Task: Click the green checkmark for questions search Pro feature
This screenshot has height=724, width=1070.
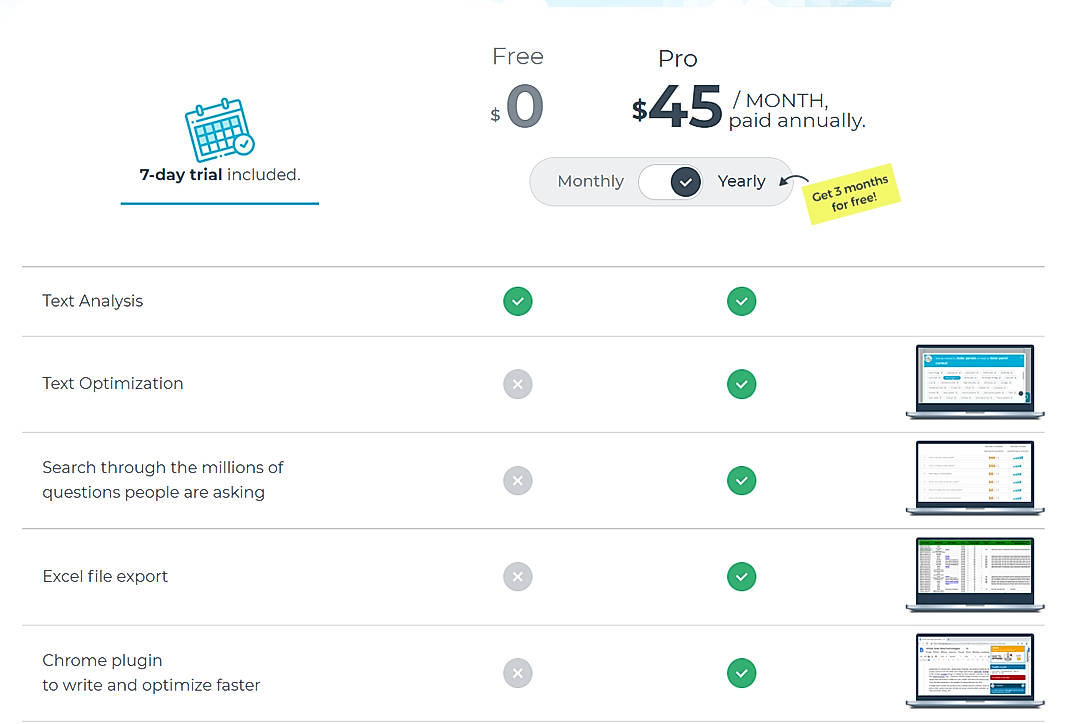Action: point(741,481)
